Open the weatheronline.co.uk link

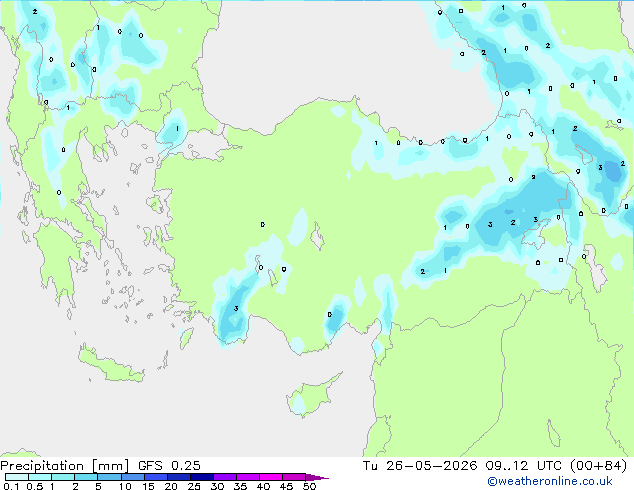click(x=550, y=481)
